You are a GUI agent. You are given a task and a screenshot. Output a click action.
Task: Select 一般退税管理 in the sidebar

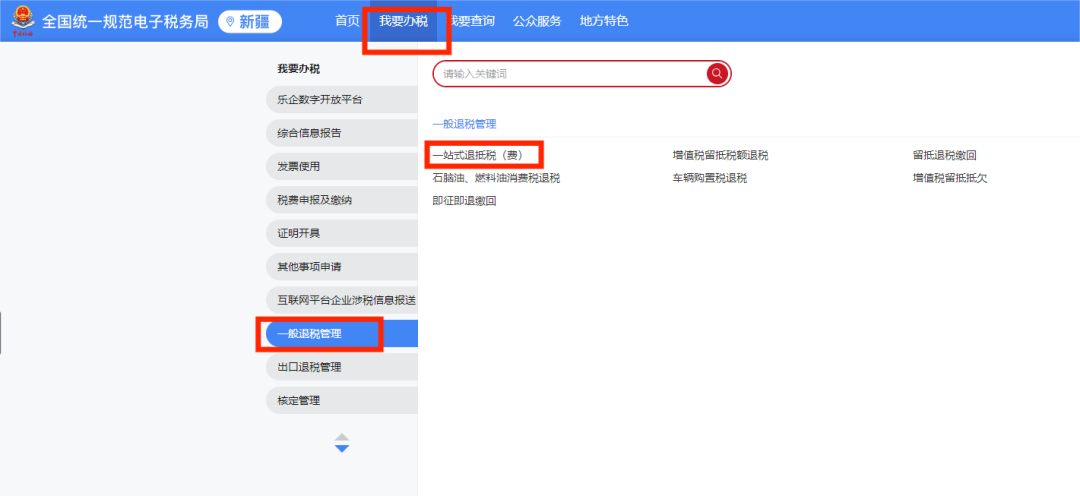[x=342, y=333]
